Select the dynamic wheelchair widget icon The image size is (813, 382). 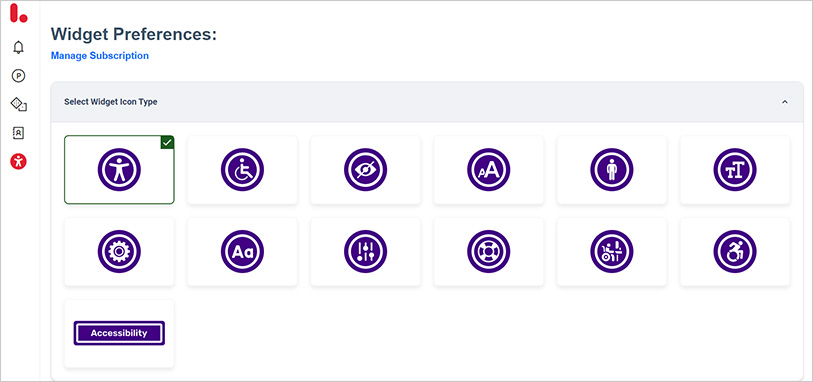[x=735, y=252]
